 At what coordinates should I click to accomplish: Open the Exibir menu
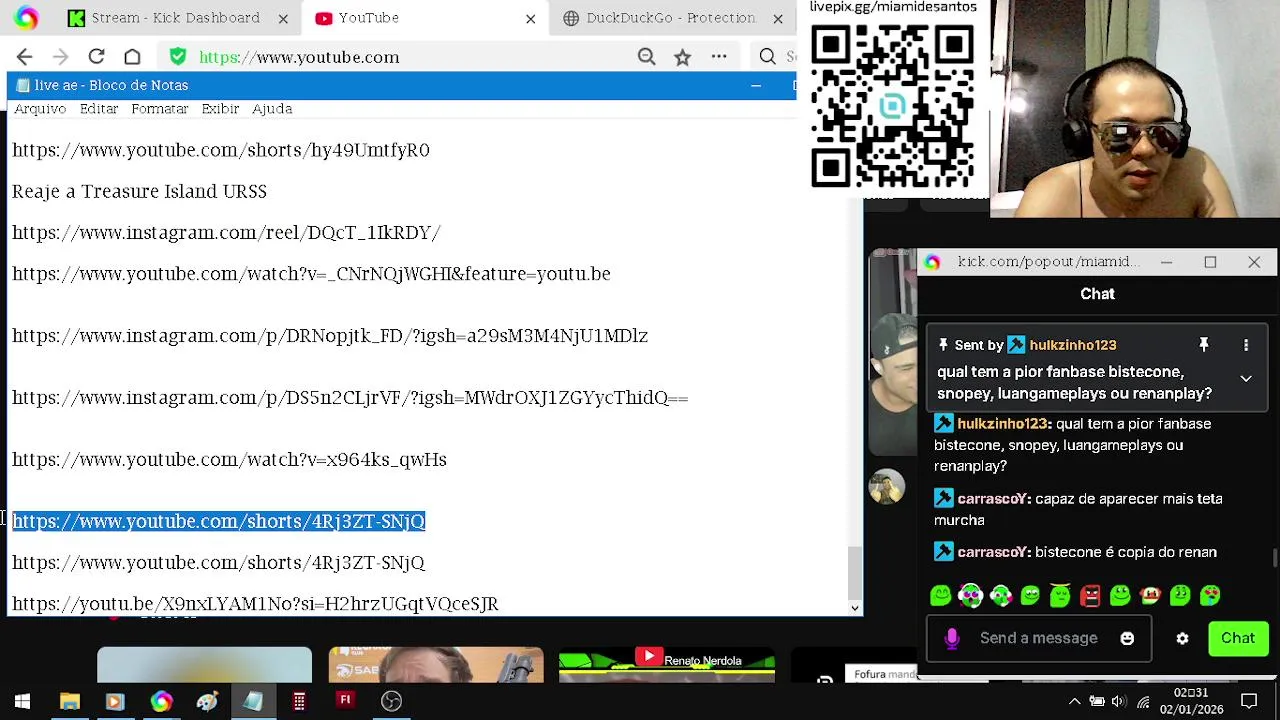[220, 109]
